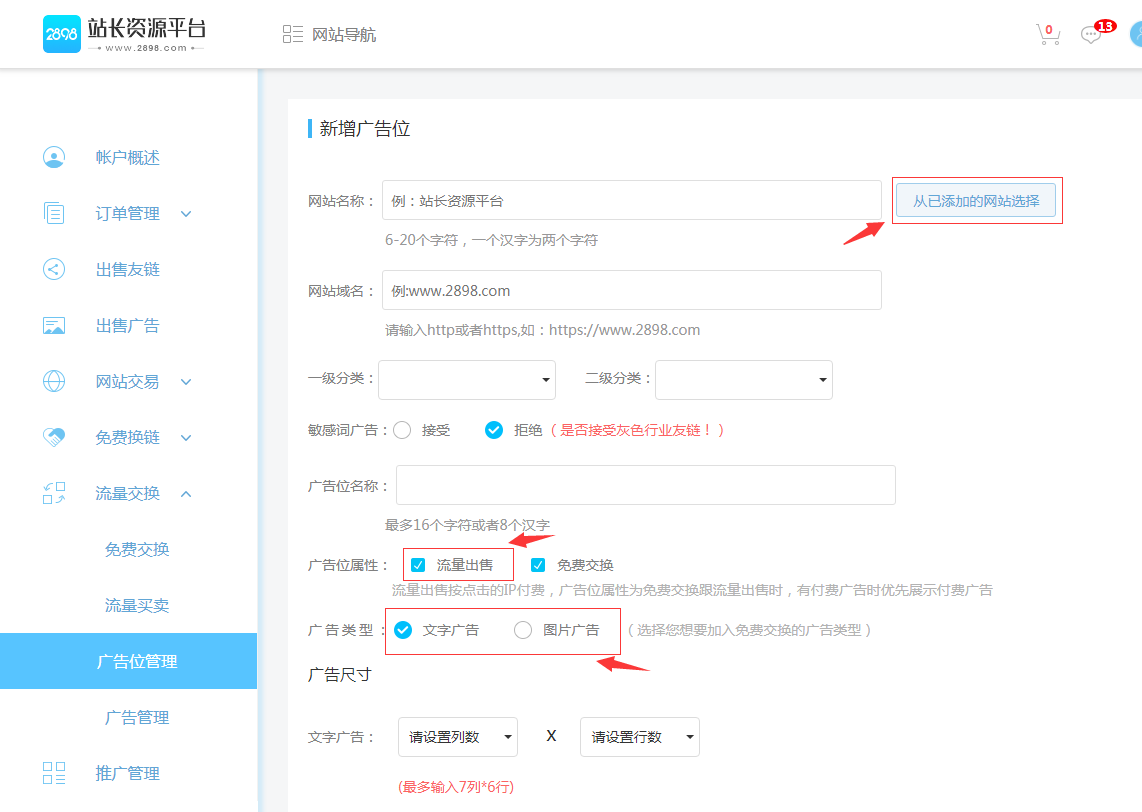This screenshot has width=1142, height=812.
Task: Uncheck the 免费交换 checkbox
Action: tap(538, 565)
